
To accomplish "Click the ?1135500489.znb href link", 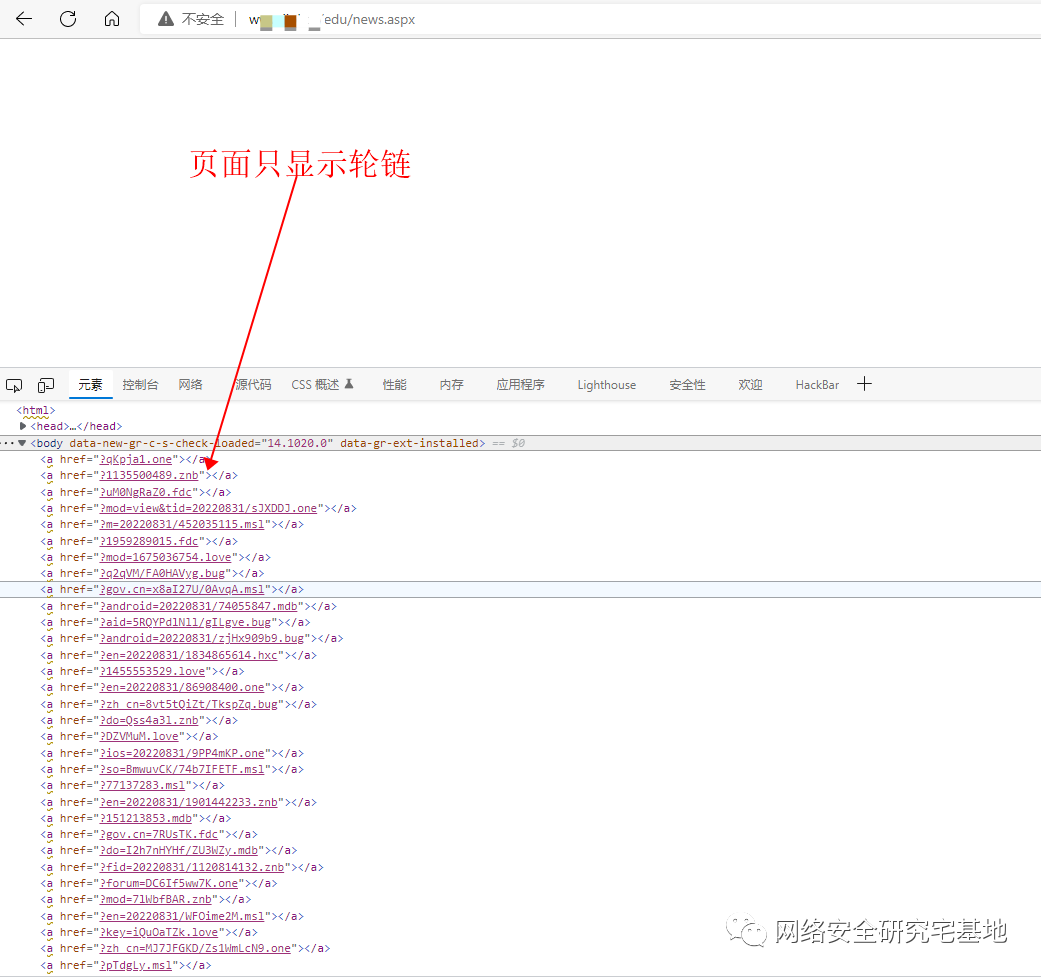I will click(149, 475).
